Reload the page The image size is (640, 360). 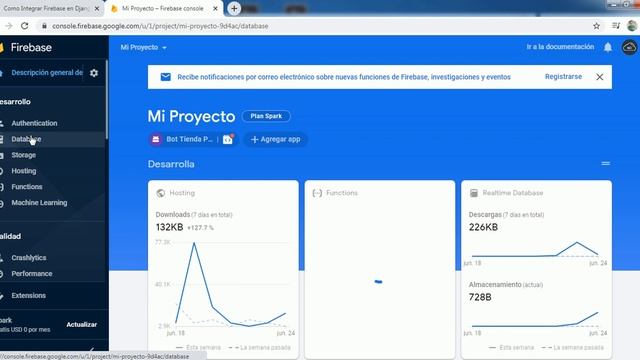click(24, 26)
